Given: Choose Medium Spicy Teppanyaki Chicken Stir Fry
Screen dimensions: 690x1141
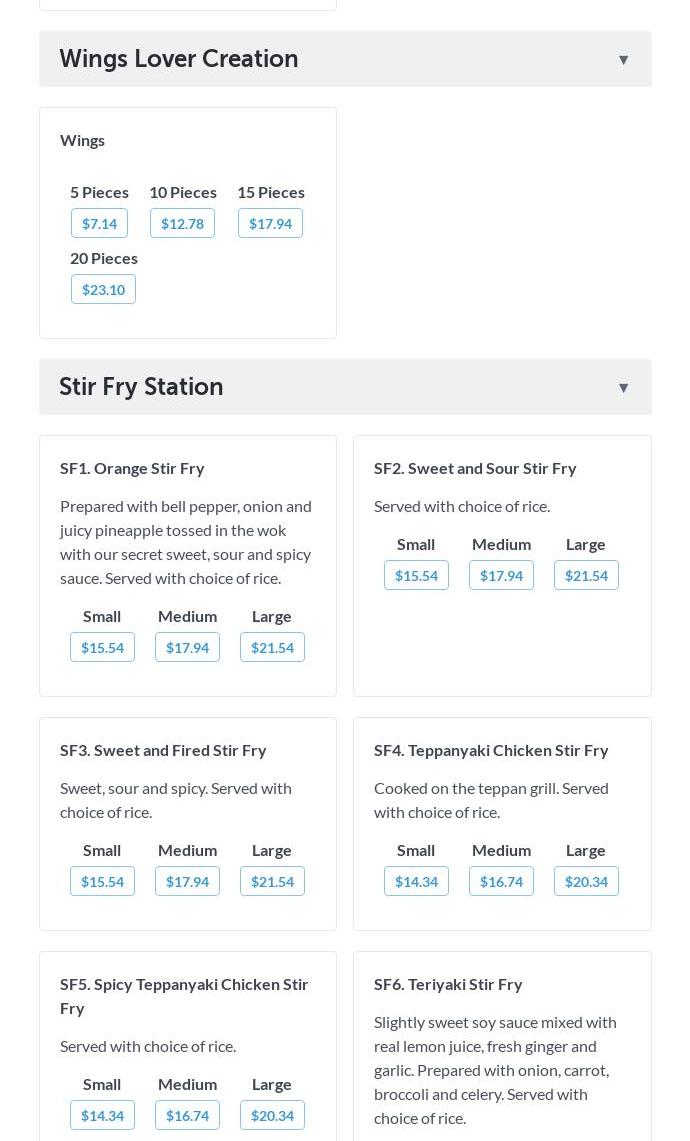Looking at the screenshot, I should coord(187,1116).
